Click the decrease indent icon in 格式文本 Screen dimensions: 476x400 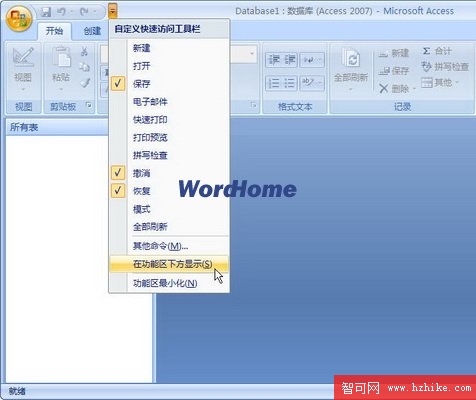[274, 60]
